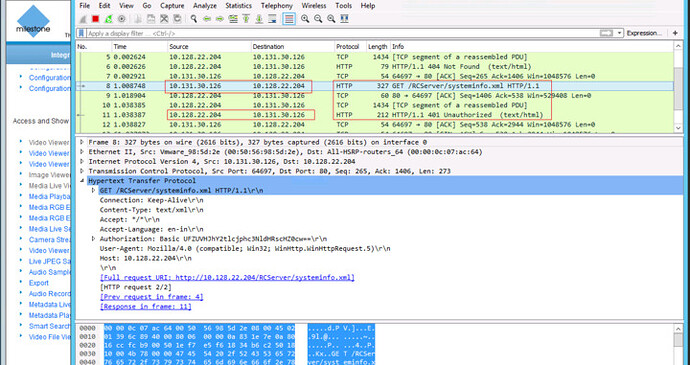Toggle packet list colorization icon
The width and height of the screenshot is (690, 365).
[x=289, y=19]
